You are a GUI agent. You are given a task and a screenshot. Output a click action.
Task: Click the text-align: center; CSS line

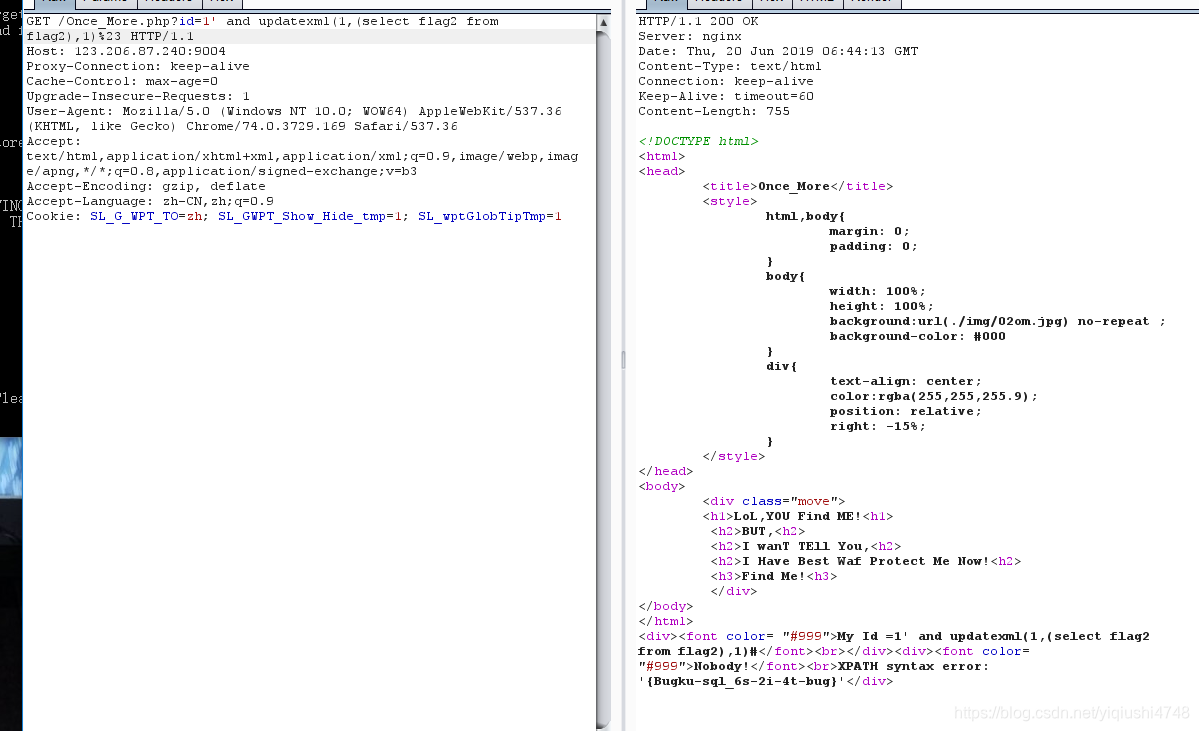pyautogui.click(x=905, y=381)
